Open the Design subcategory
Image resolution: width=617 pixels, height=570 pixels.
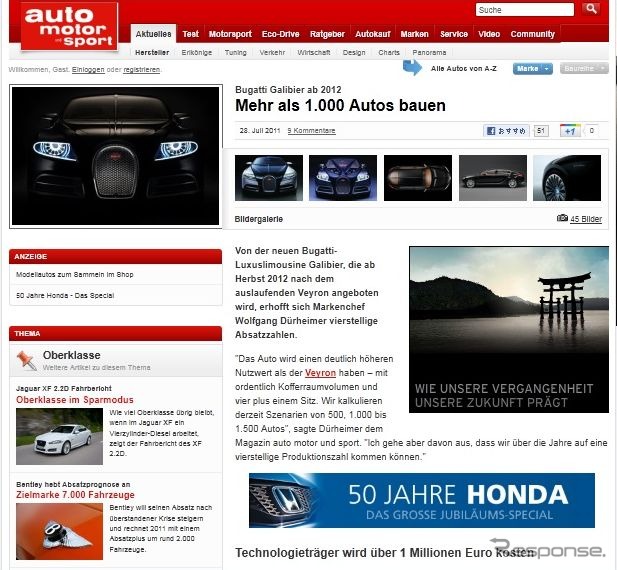[354, 52]
